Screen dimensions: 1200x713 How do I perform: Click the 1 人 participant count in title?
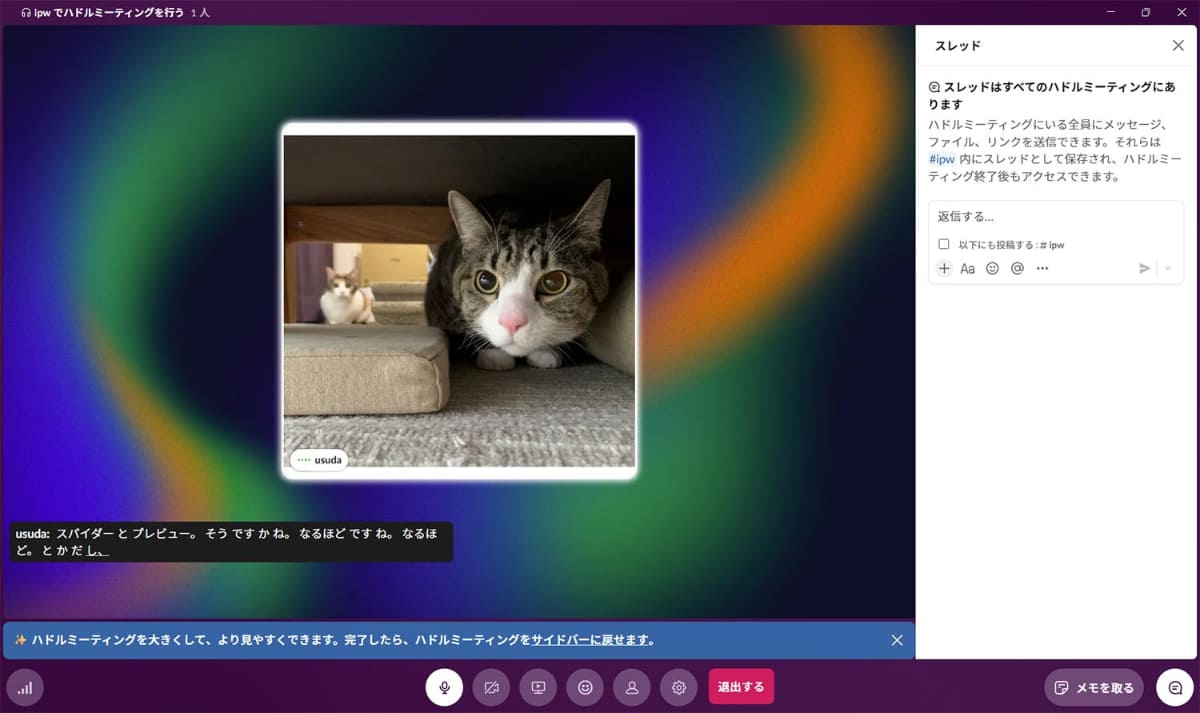pos(200,13)
